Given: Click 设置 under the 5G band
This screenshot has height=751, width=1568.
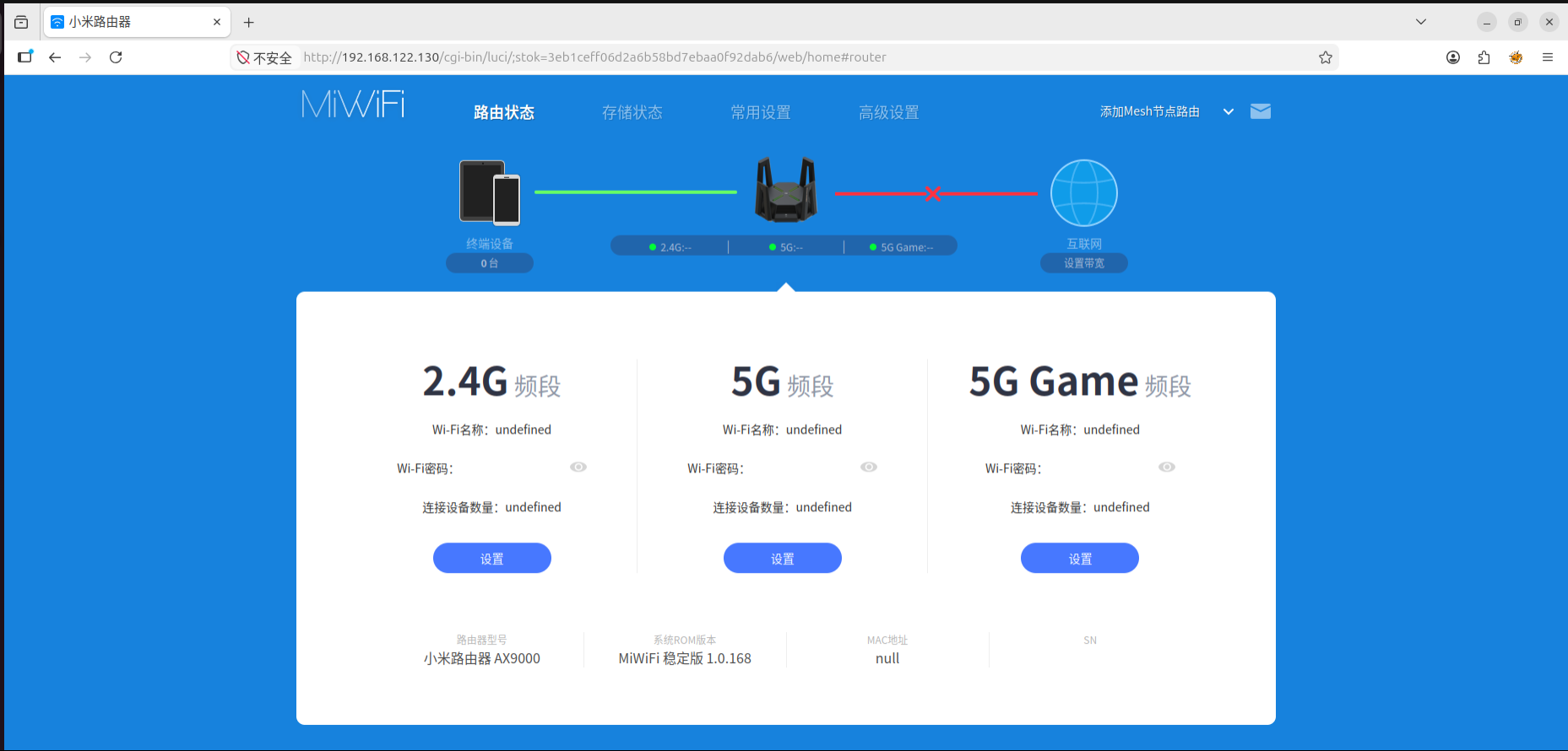Looking at the screenshot, I should (783, 558).
